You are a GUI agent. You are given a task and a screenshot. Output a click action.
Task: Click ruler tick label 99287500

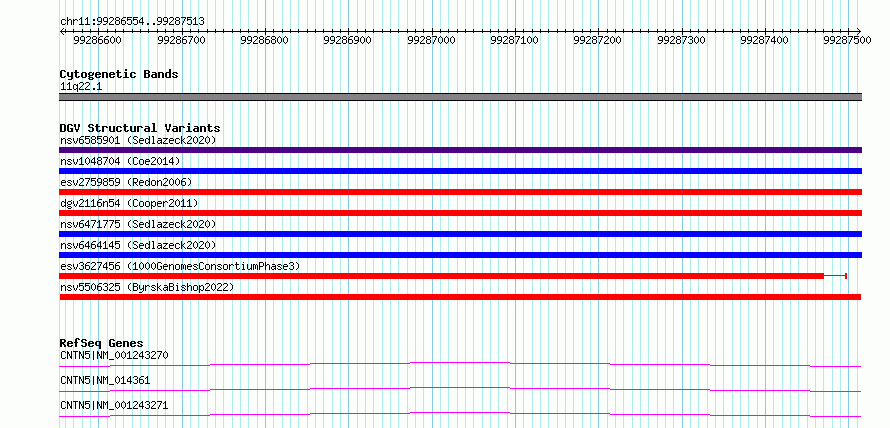point(847,40)
